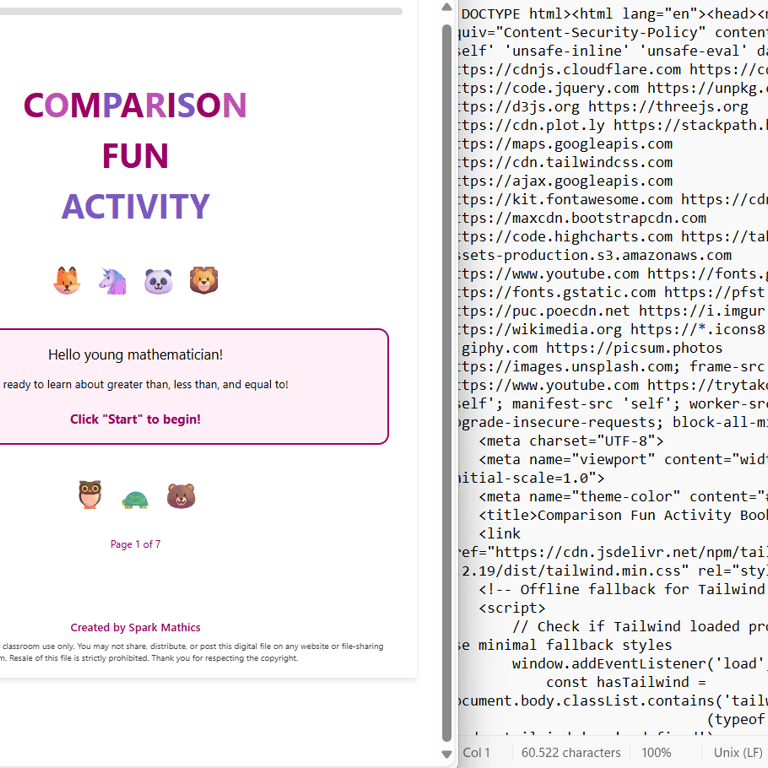Click the horizontal bar at page top
This screenshot has height=768, width=768.
[201, 11]
